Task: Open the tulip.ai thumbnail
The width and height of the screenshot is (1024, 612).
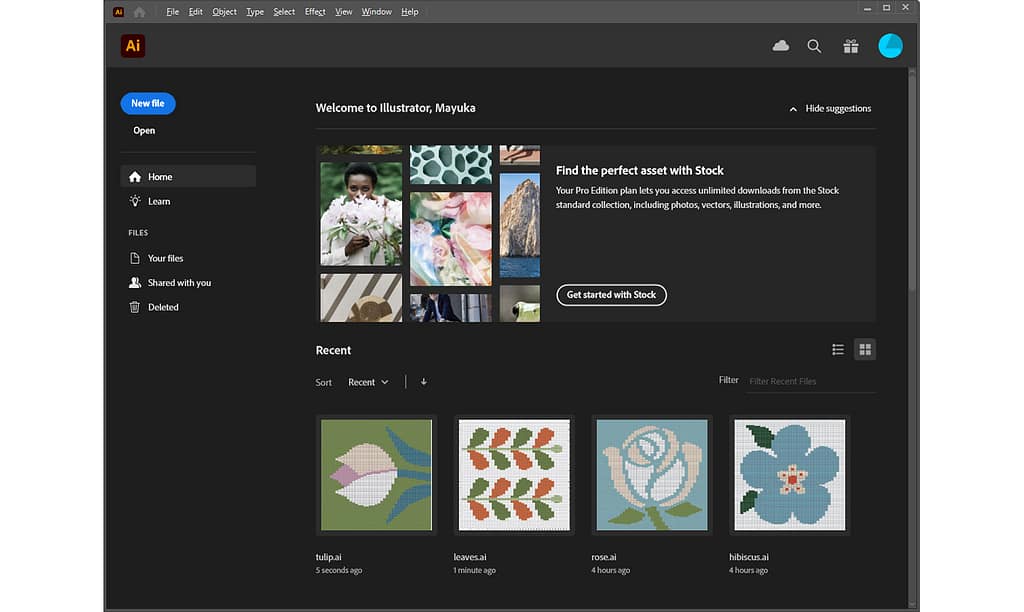Action: [376, 475]
